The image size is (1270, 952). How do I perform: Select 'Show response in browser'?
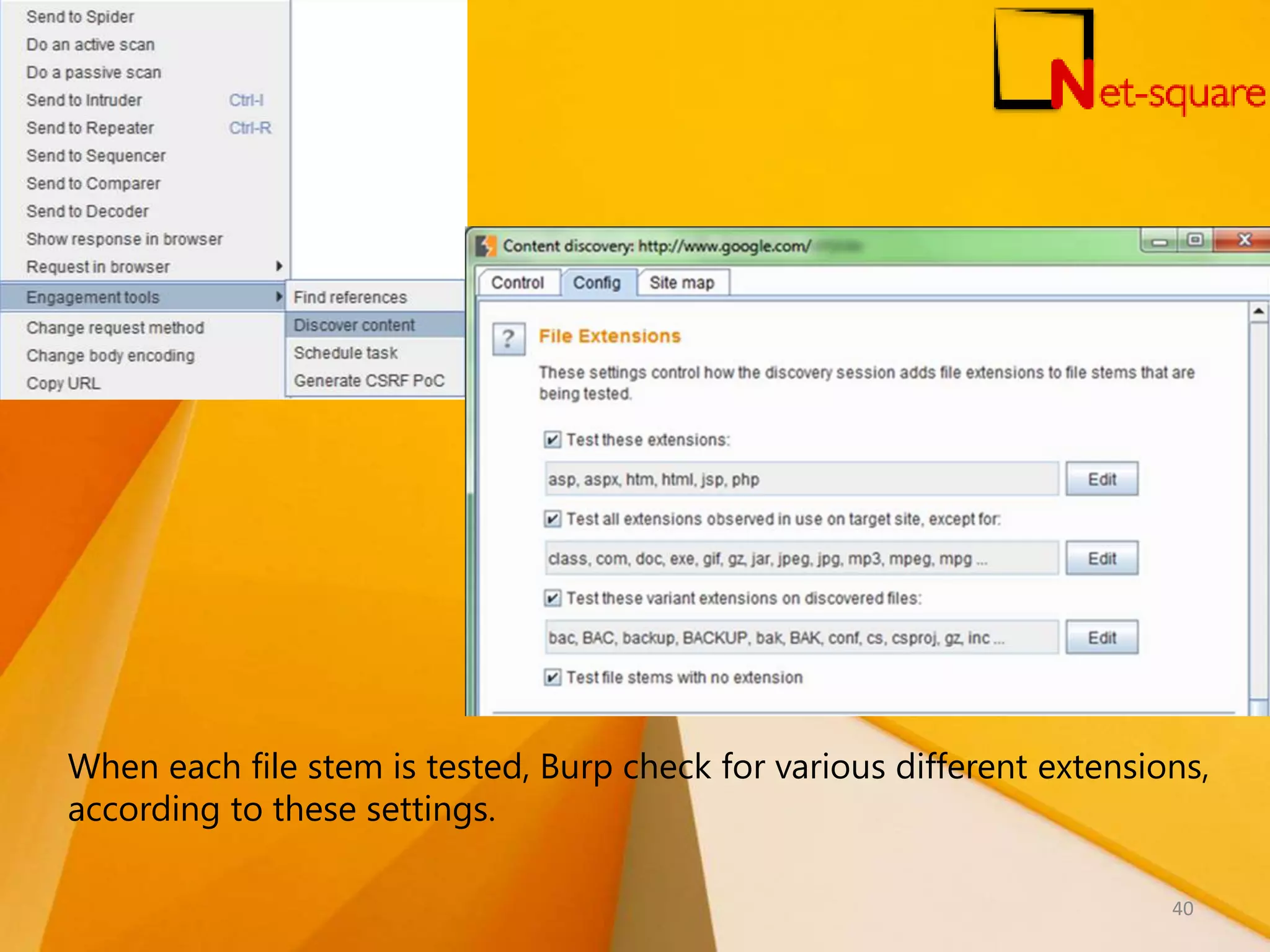click(144, 239)
